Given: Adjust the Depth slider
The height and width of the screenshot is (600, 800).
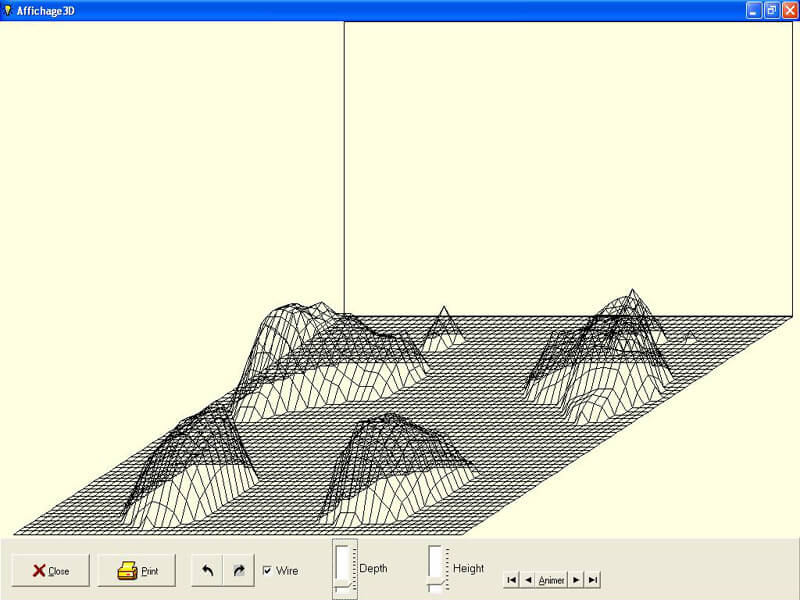Looking at the screenshot, I should 344,569.
